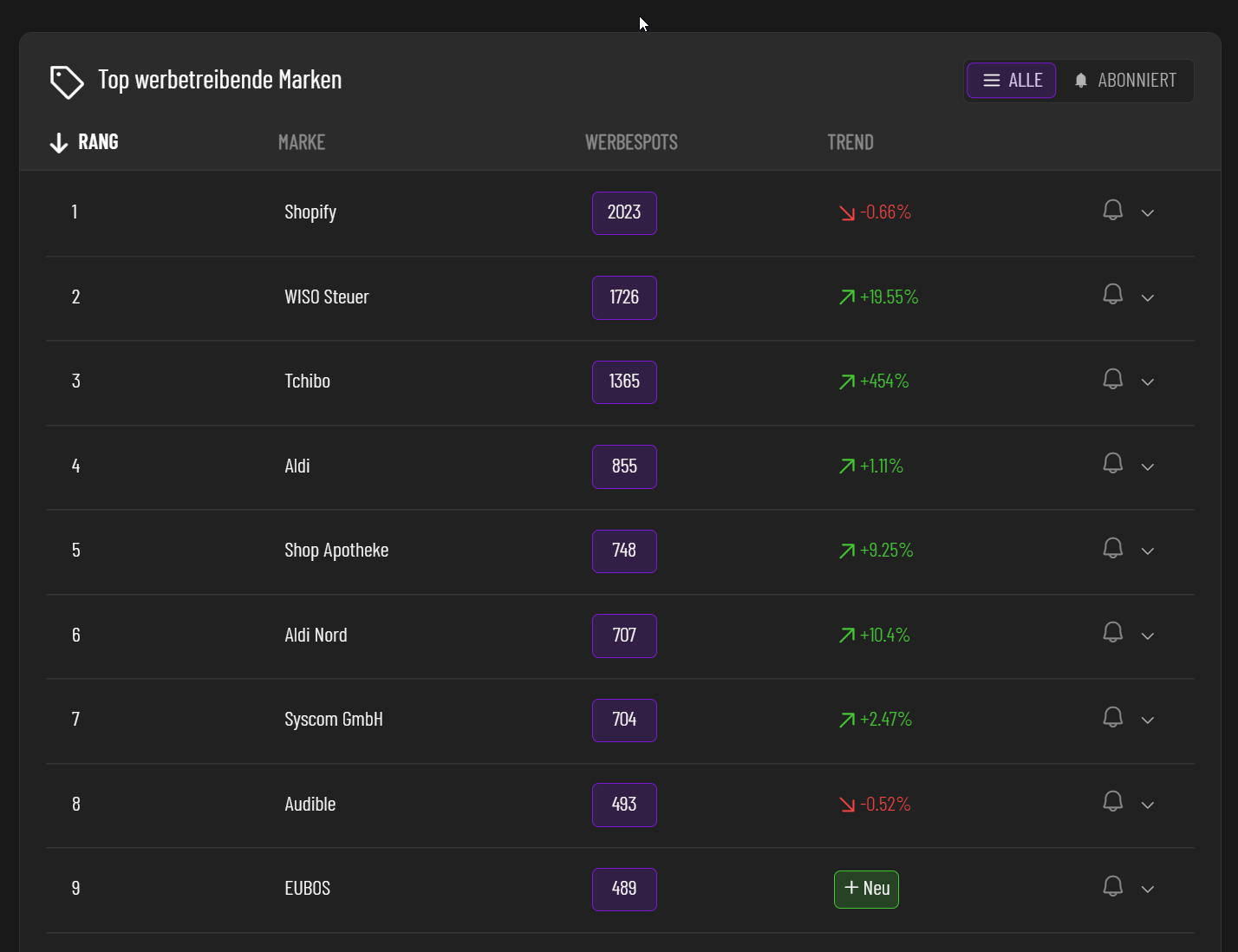Image resolution: width=1238 pixels, height=952 pixels.
Task: Select the Audible brand name
Action: pos(310,805)
